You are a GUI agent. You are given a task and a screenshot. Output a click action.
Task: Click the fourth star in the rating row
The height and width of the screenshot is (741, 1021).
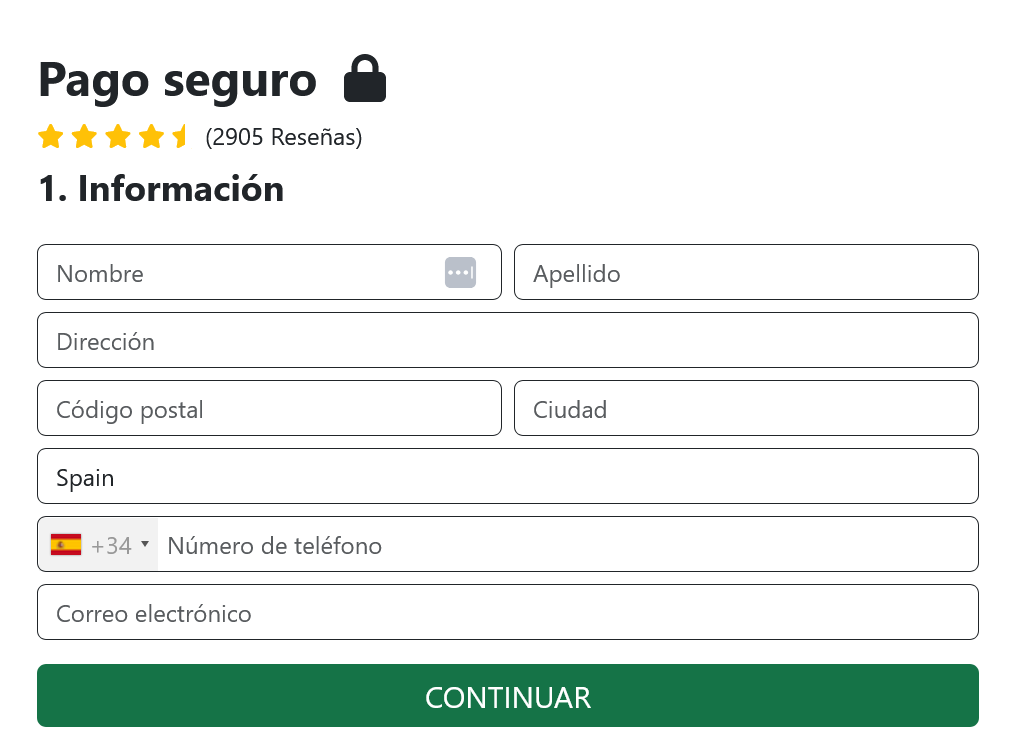click(x=149, y=136)
